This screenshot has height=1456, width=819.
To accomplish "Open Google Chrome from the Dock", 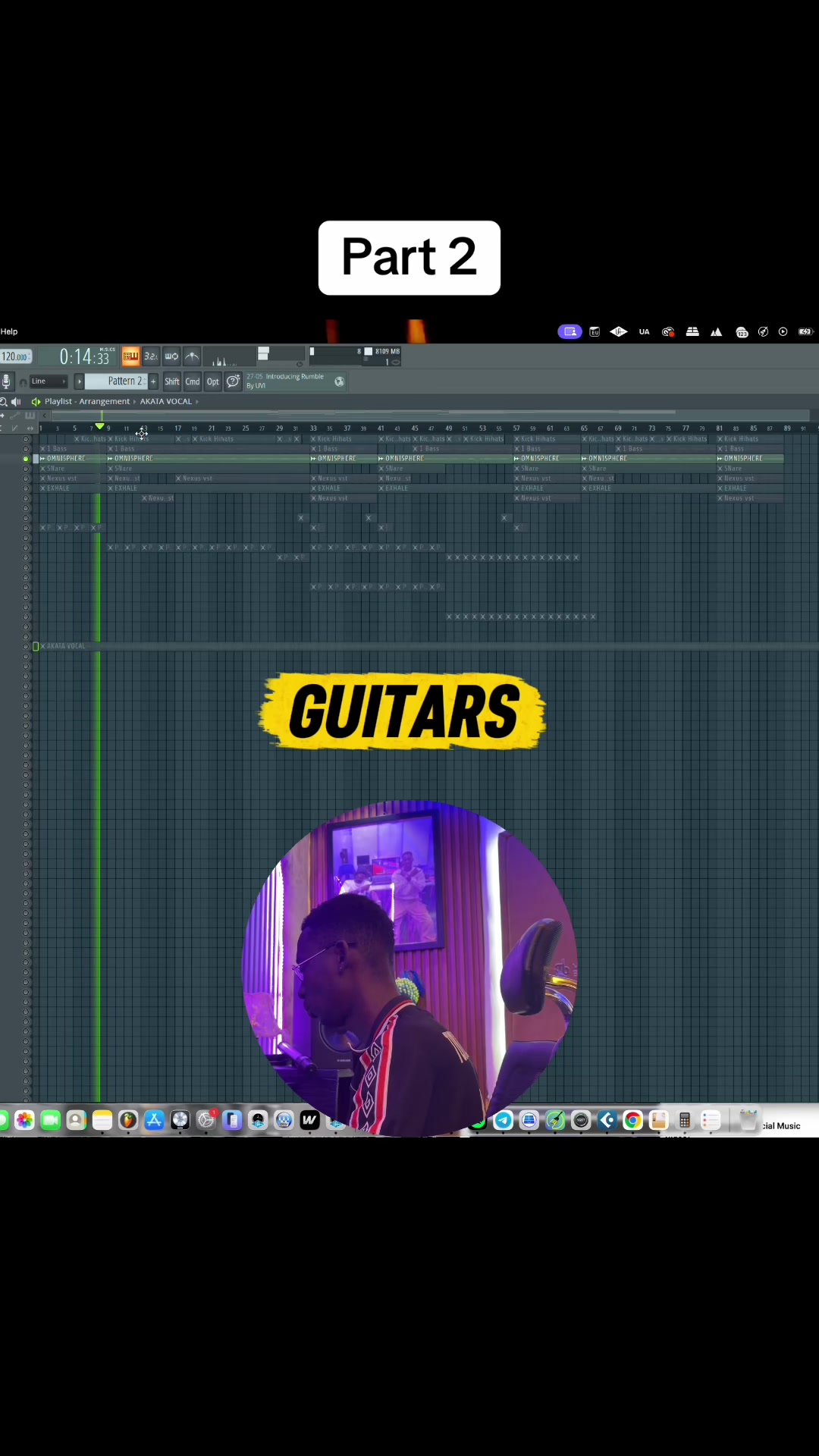I will coord(632,1120).
